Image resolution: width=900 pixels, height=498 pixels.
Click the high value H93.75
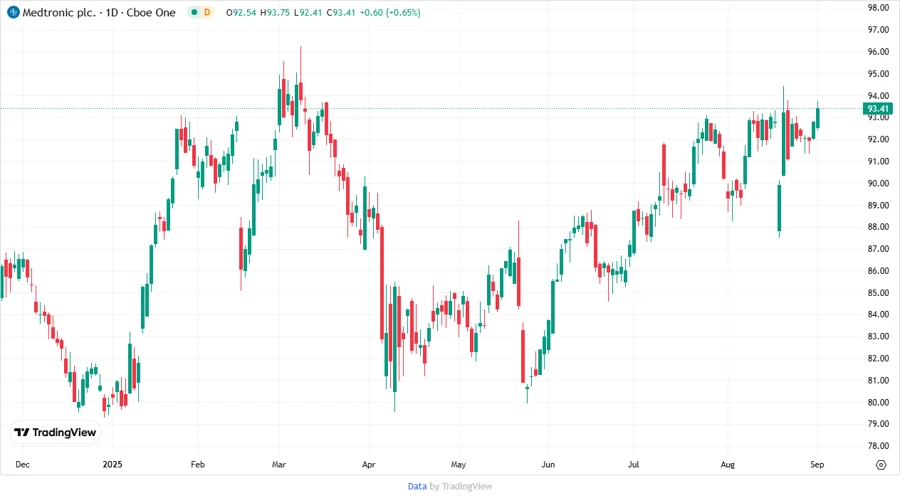[275, 13]
